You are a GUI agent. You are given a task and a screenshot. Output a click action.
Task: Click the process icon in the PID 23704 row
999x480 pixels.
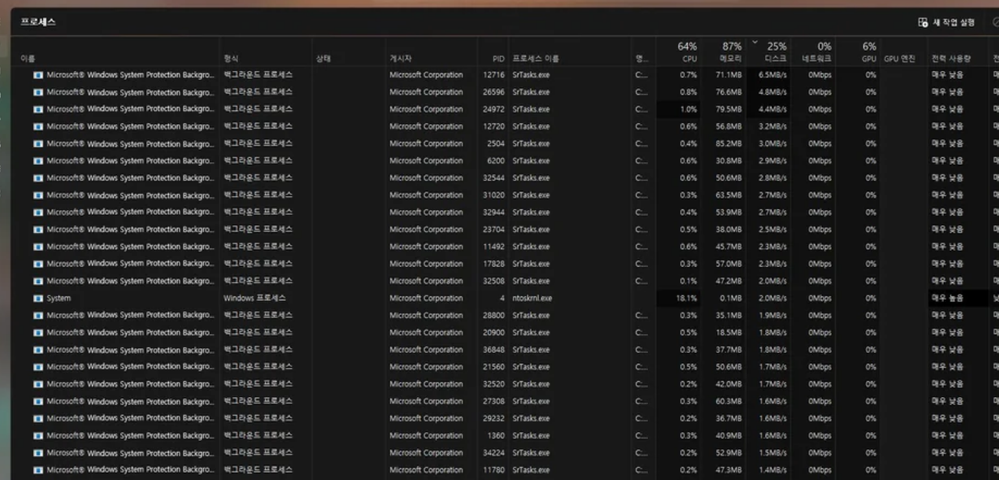click(x=38, y=229)
